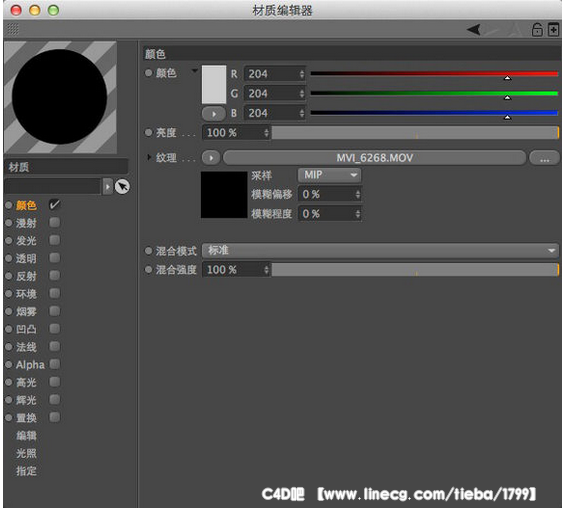
Task: Enable the Alpha channel checkbox
Action: [54, 364]
